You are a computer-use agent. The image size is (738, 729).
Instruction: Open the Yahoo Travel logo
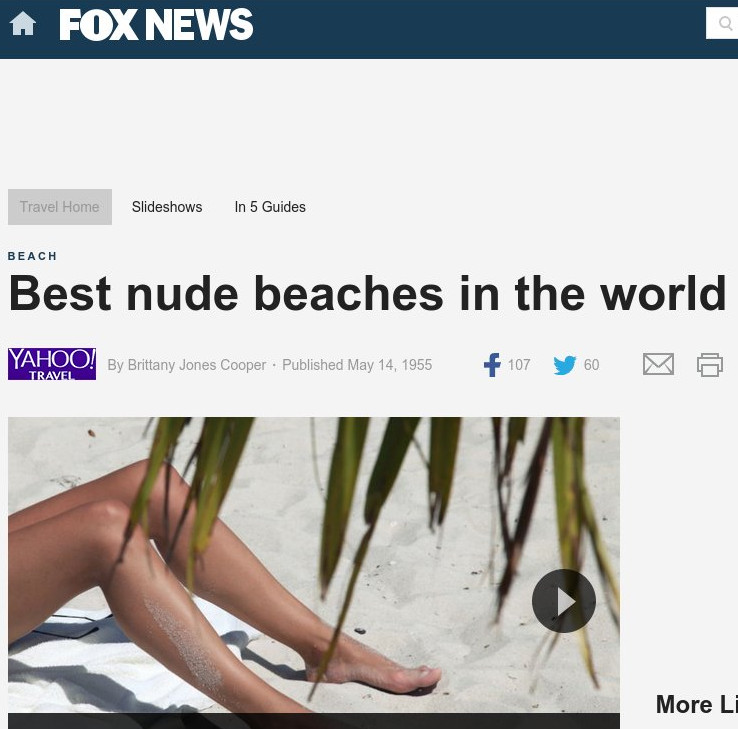point(52,364)
